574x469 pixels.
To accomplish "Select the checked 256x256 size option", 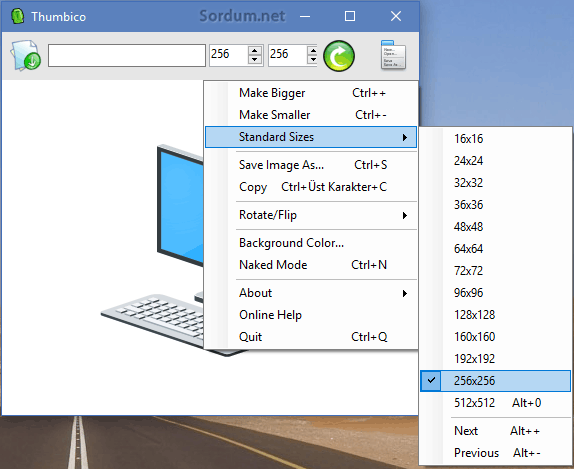I will 496,381.
